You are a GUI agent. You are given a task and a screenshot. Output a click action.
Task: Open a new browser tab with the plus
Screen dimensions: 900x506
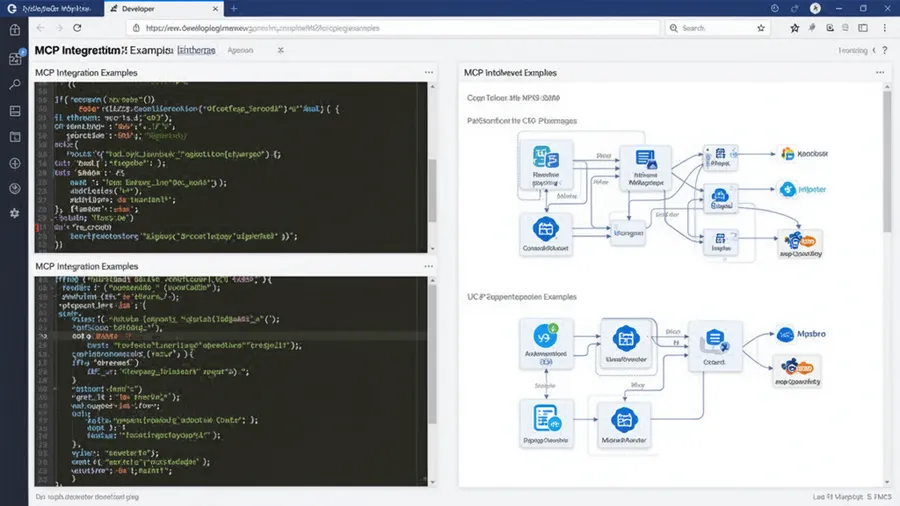234,9
